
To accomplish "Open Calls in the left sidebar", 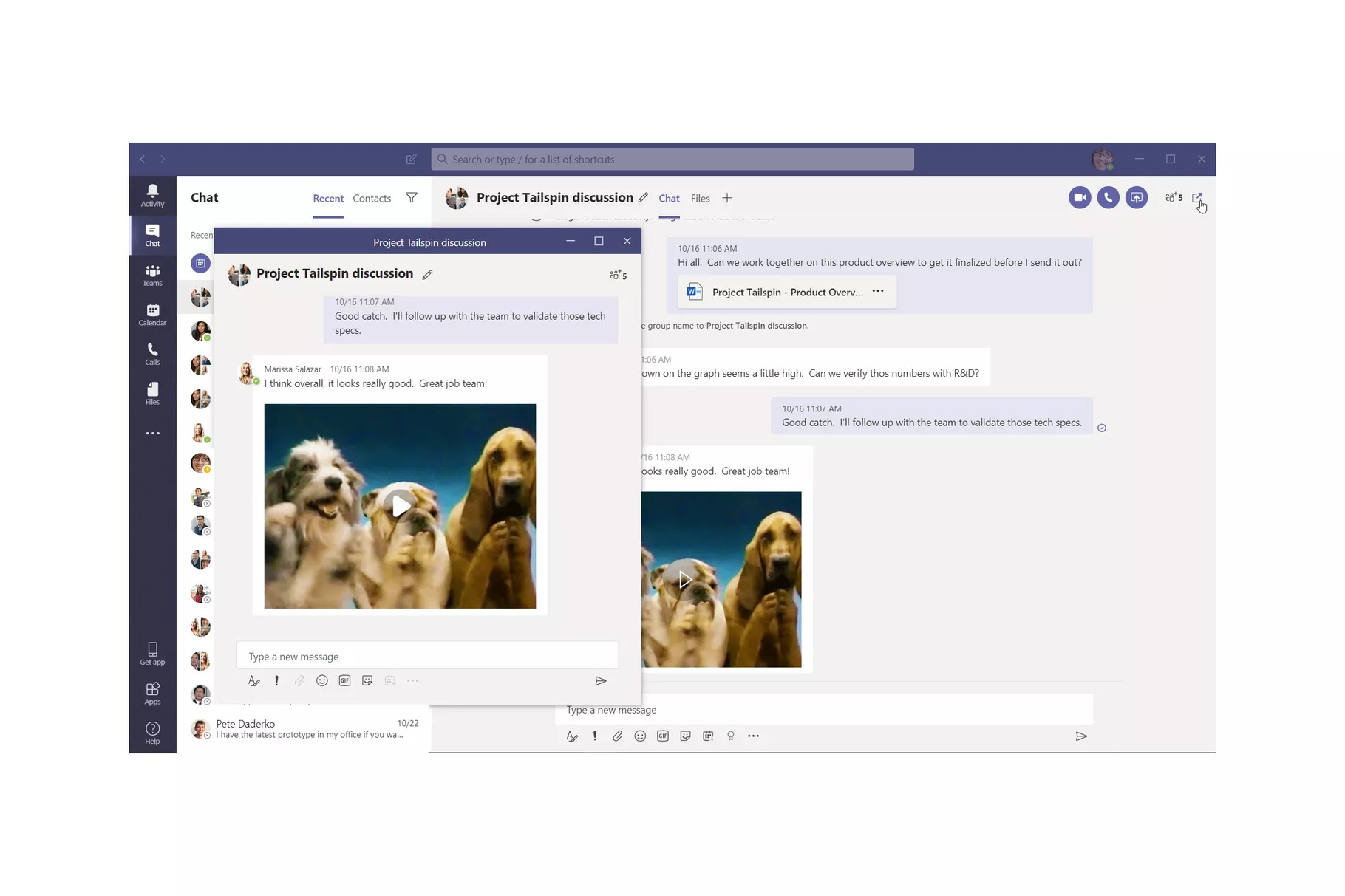I will [x=152, y=354].
